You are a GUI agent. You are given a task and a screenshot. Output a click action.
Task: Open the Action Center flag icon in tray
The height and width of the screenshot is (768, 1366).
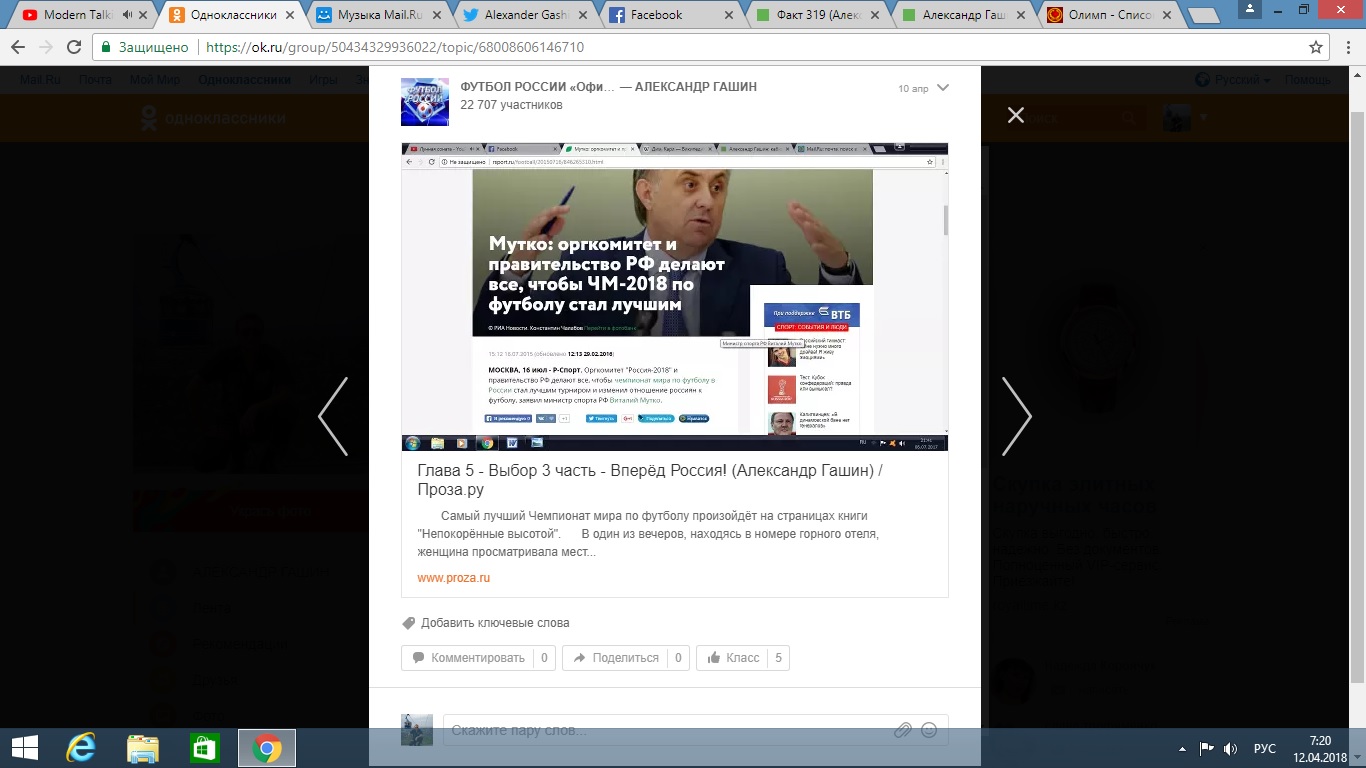click(1206, 748)
